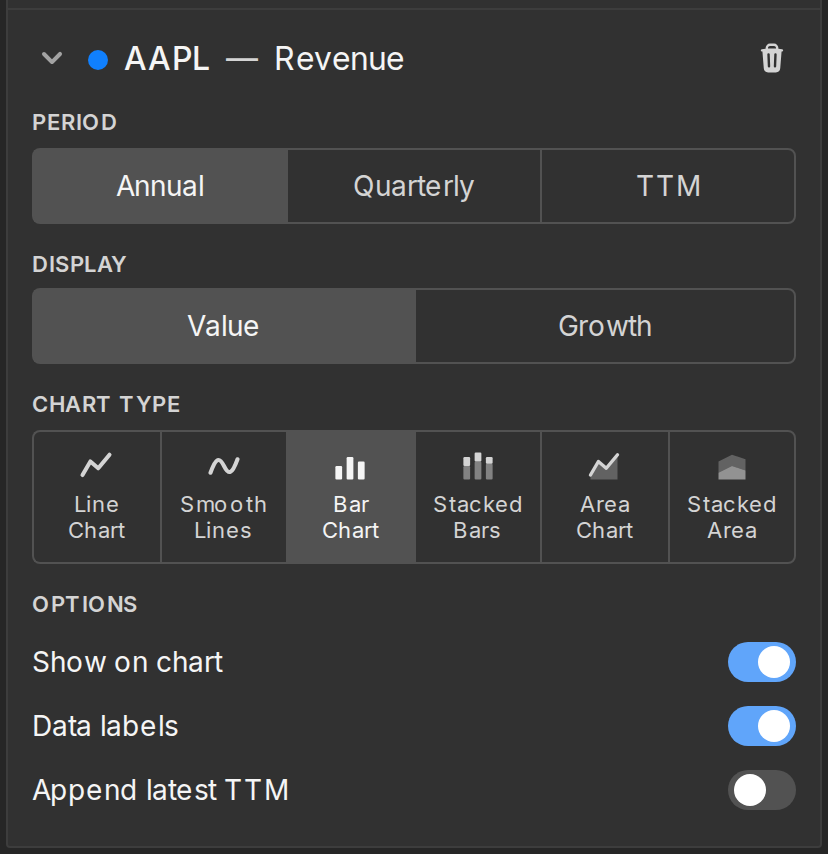This screenshot has height=854, width=828.
Task: Toggle off Show on chart
Action: click(x=762, y=662)
